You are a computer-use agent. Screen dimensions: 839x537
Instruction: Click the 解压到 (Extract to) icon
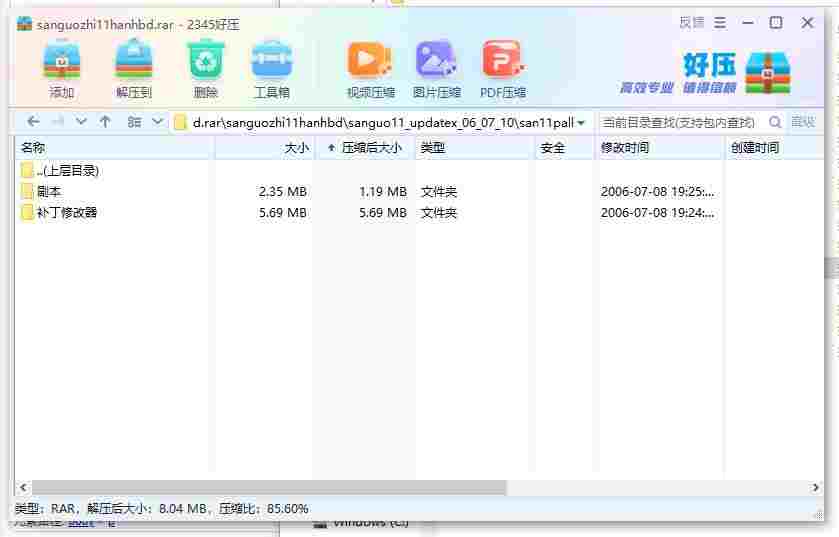[x=134, y=70]
